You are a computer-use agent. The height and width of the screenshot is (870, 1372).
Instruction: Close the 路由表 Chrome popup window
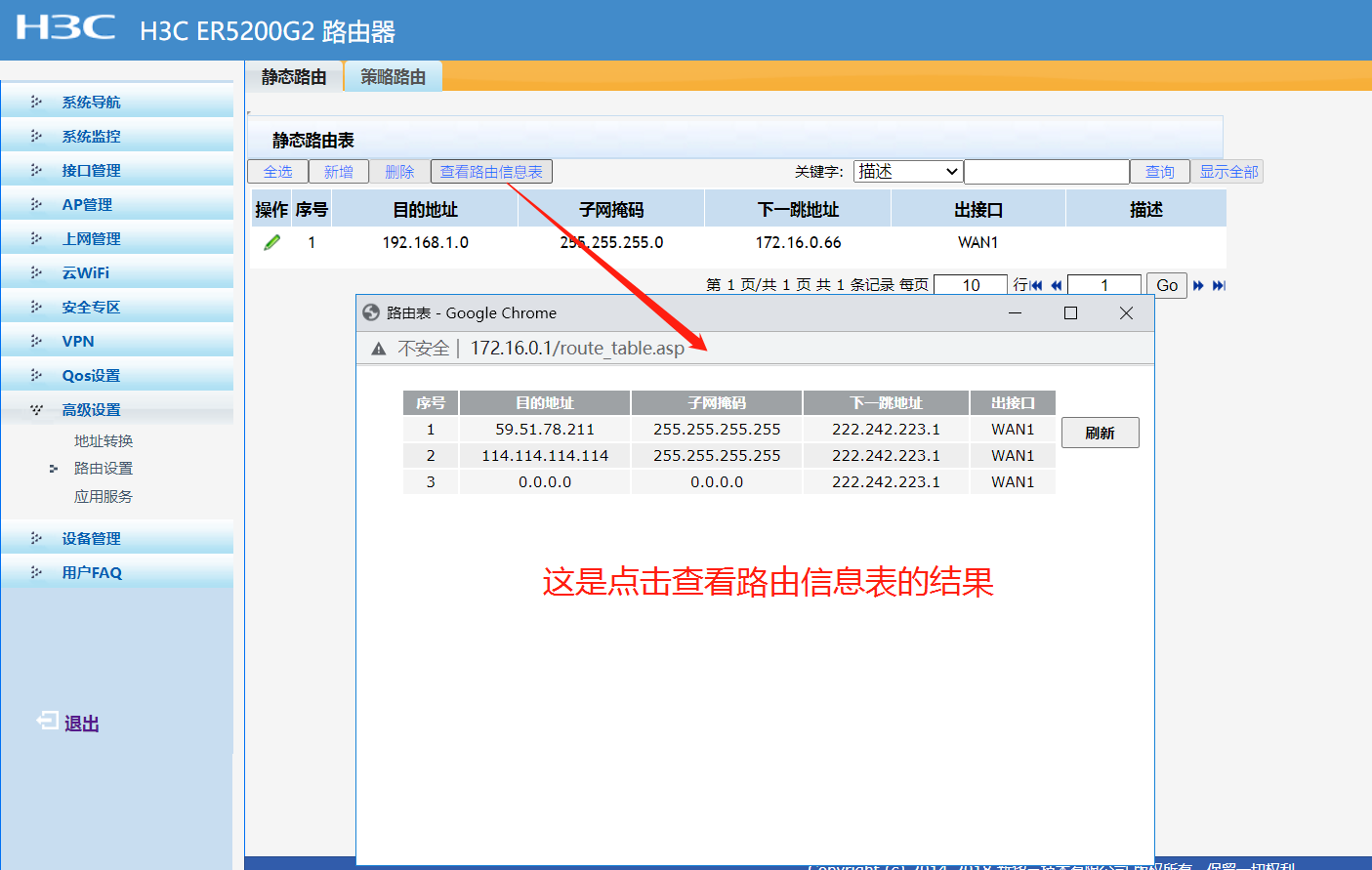1126,312
